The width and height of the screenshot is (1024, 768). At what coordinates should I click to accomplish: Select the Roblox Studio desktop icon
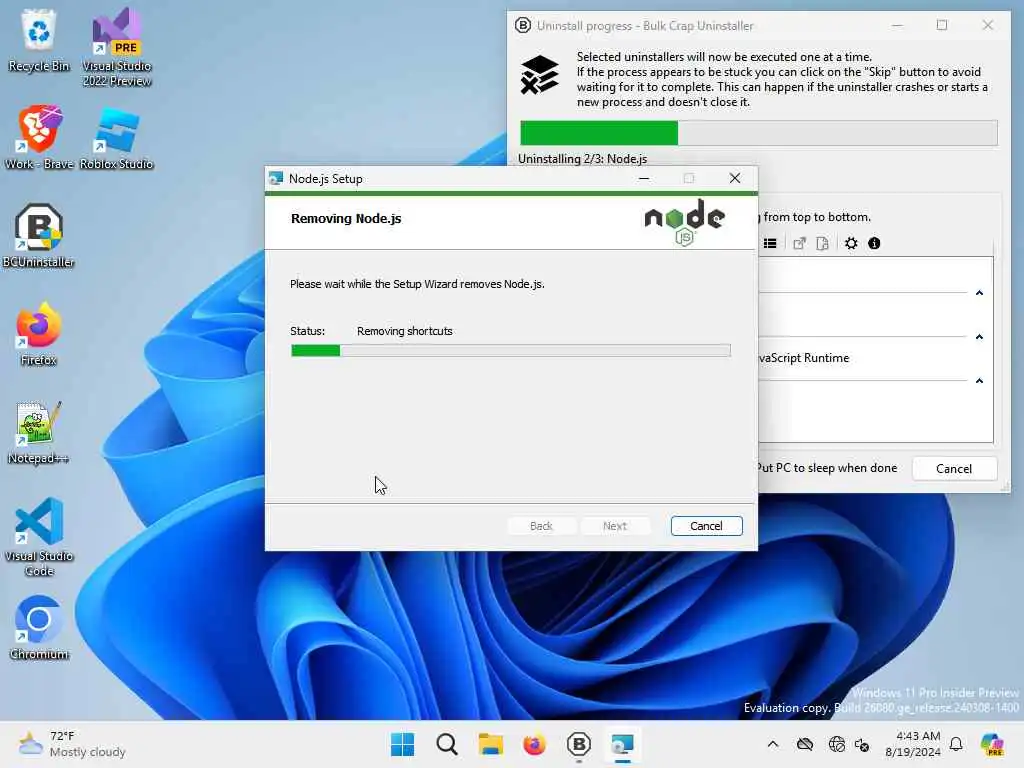tap(116, 138)
